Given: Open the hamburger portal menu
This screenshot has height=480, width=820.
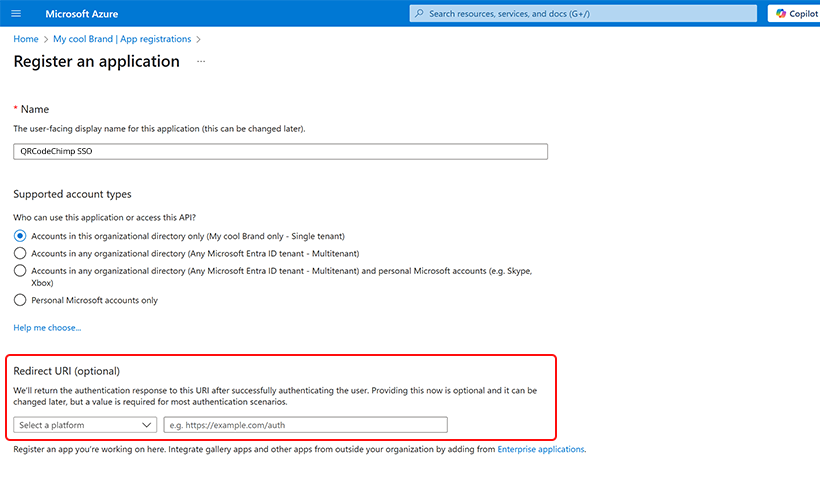Looking at the screenshot, I should (x=16, y=14).
